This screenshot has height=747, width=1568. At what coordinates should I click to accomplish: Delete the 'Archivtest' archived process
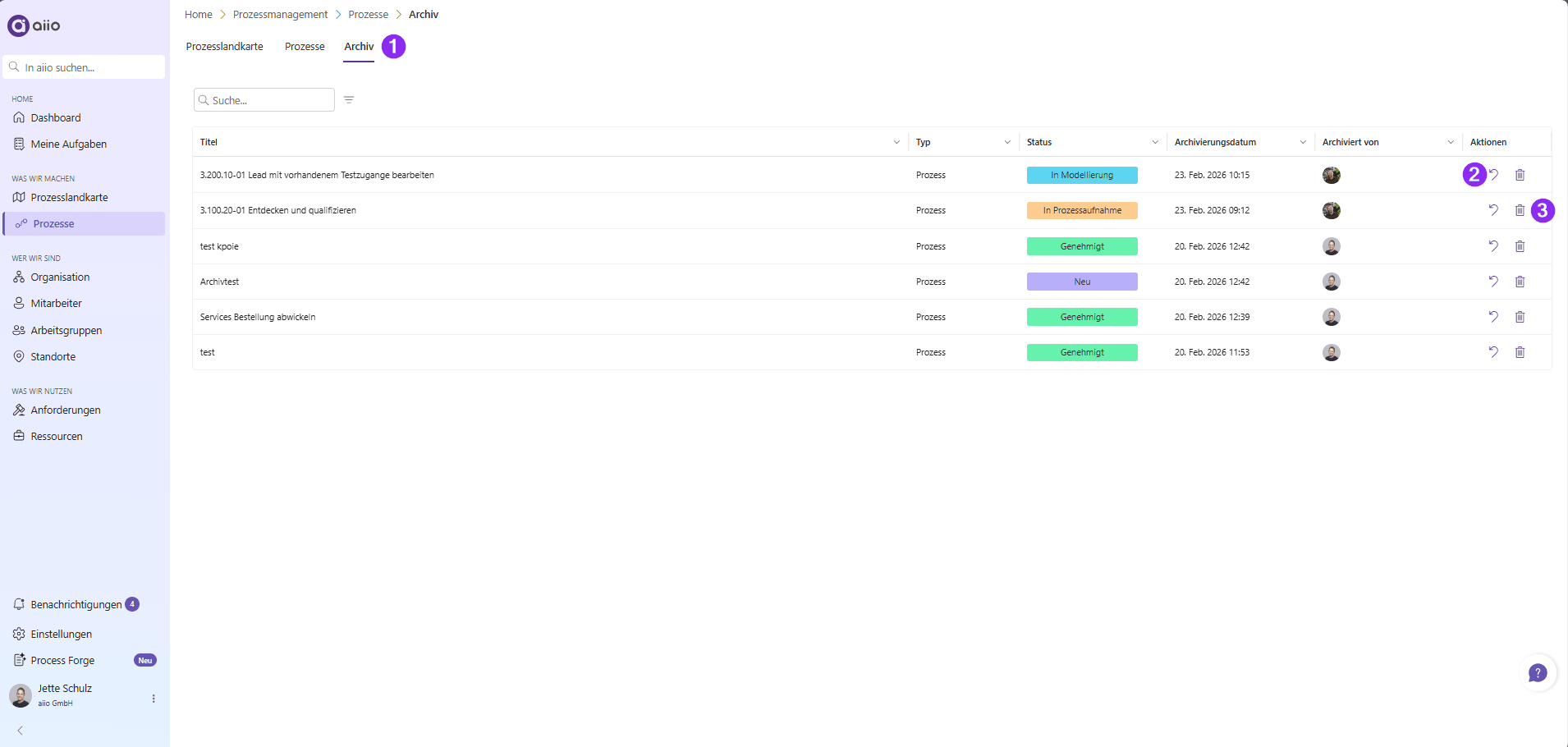coord(1520,282)
